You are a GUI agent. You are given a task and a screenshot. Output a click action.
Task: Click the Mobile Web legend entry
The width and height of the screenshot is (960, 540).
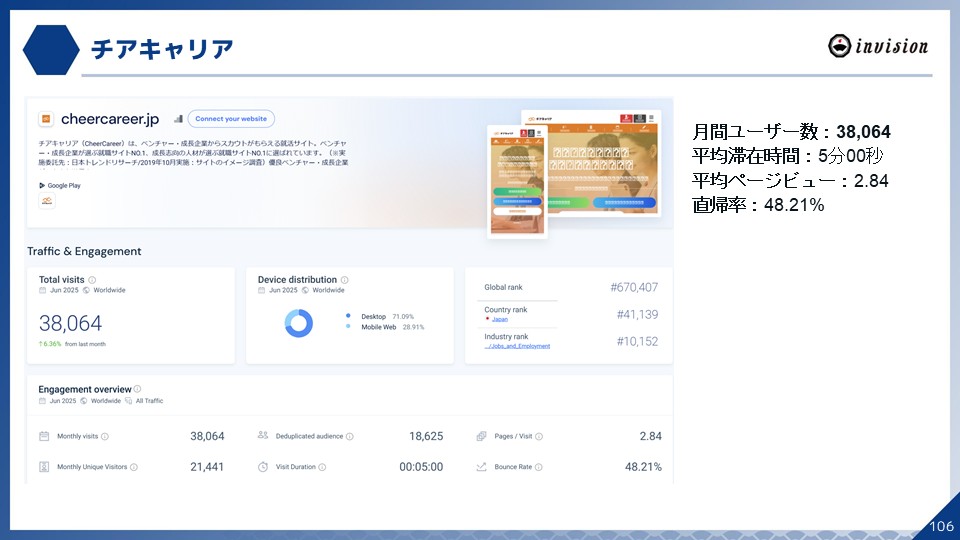tap(384, 327)
